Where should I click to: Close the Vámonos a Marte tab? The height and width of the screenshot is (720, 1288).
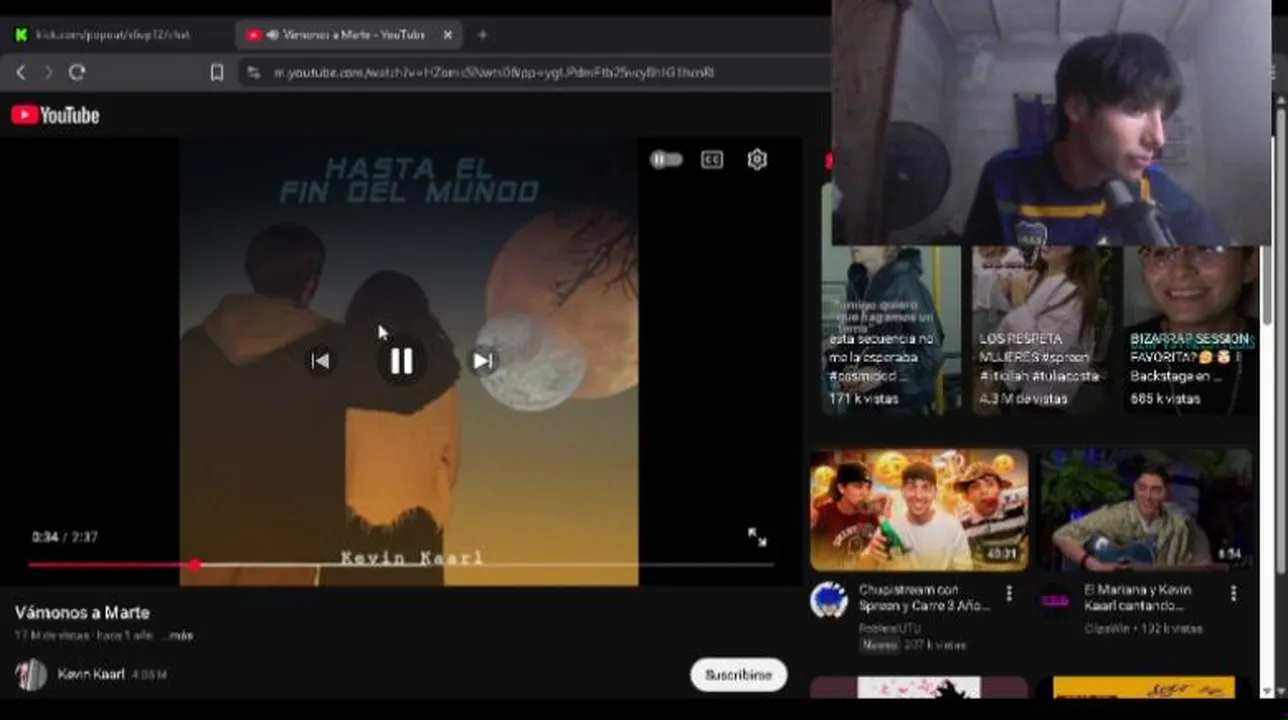[x=447, y=35]
